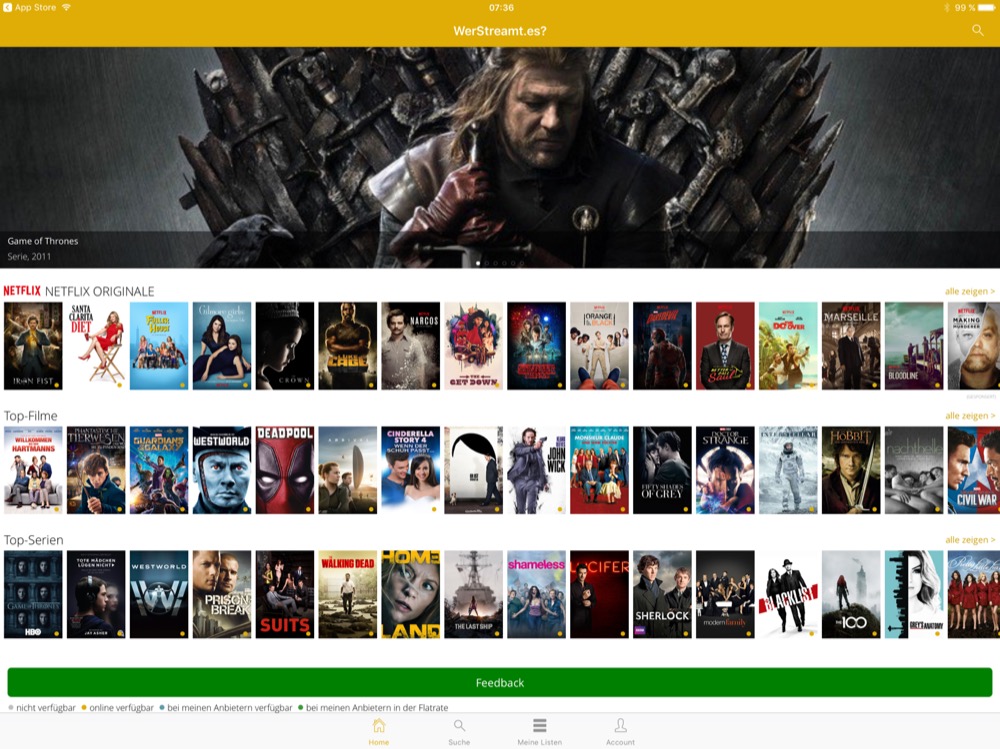The image size is (1000, 749).
Task: Show all Netflix Originale titles
Action: click(969, 291)
